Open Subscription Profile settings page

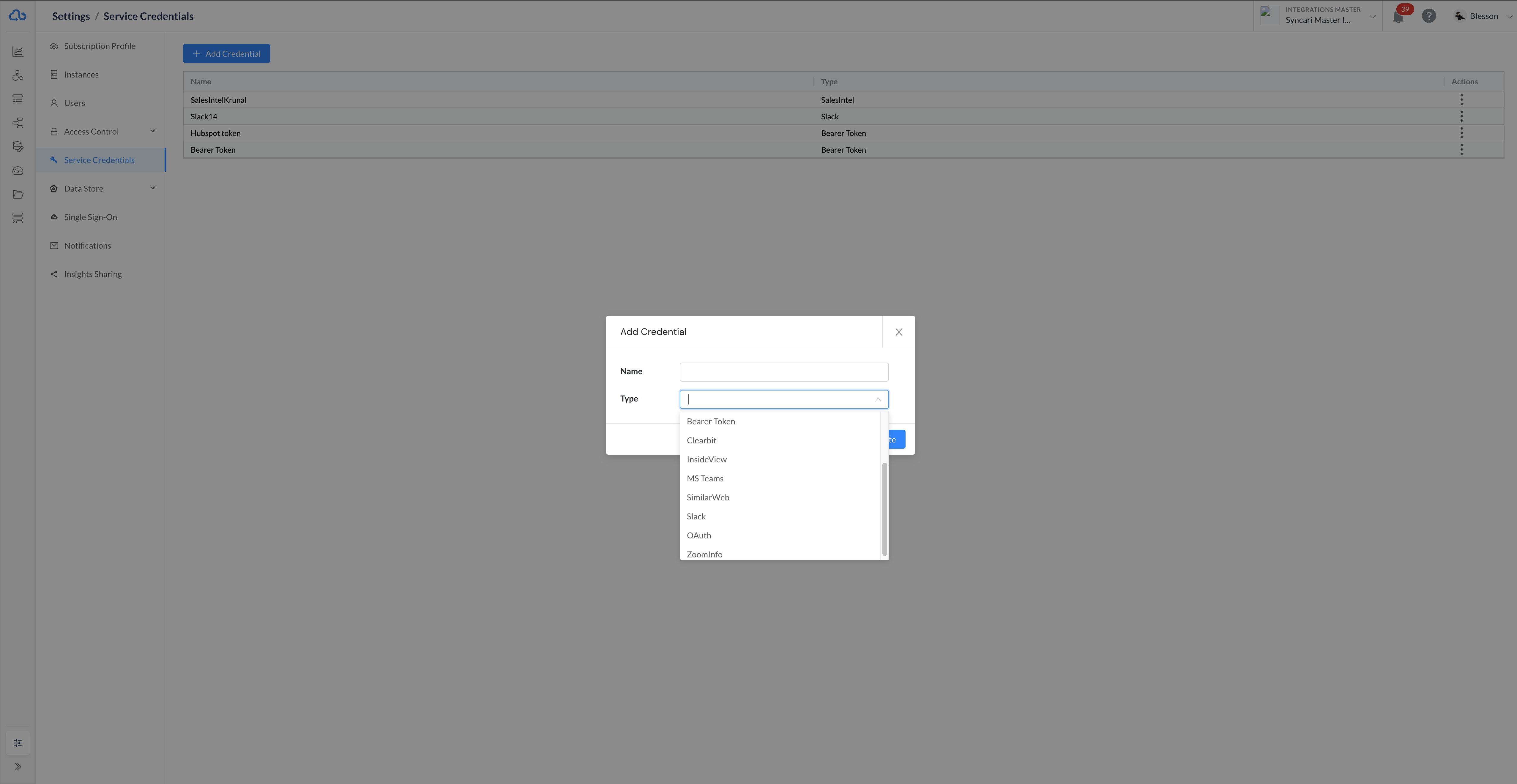click(x=100, y=46)
